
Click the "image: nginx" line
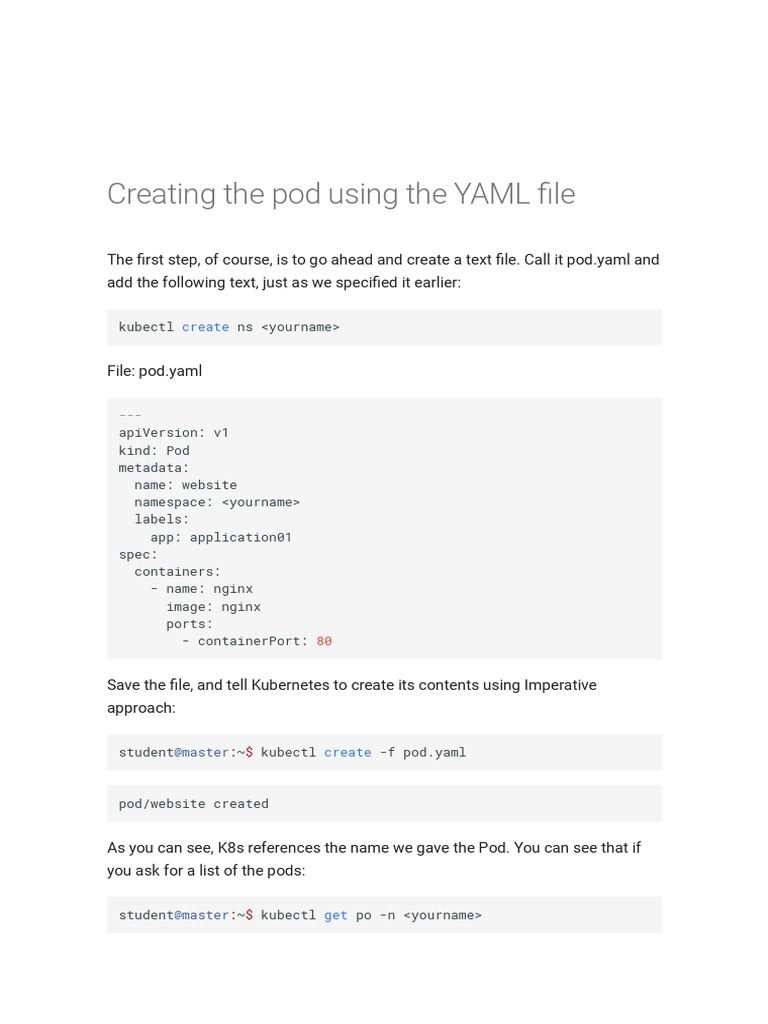point(213,606)
